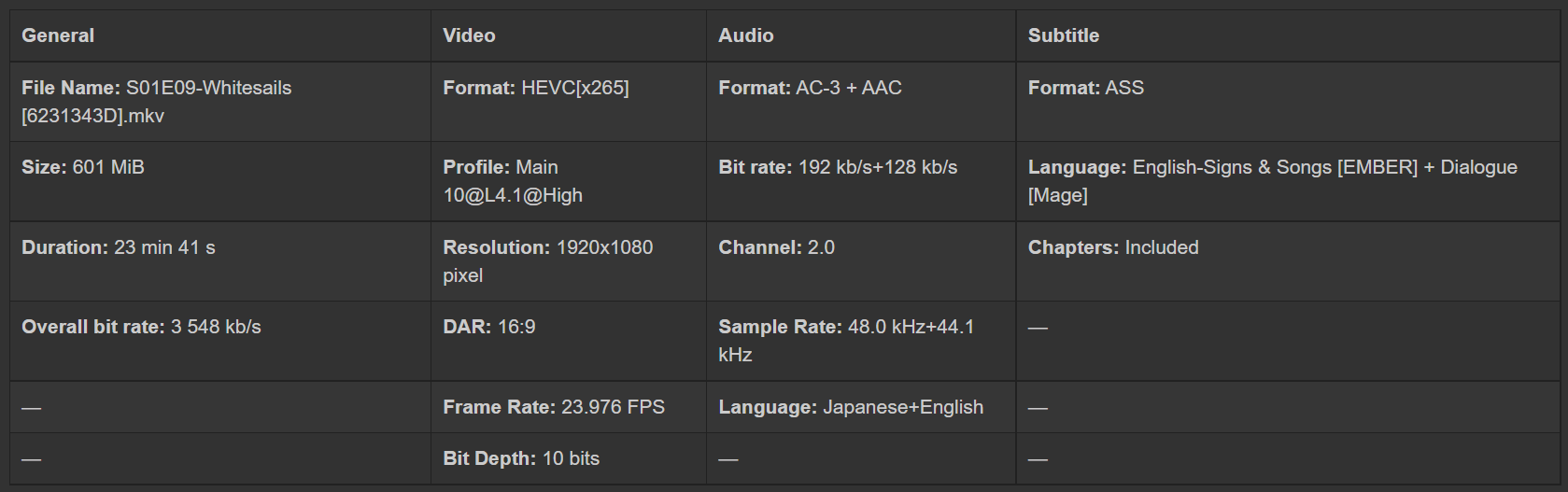The height and width of the screenshot is (492, 1568).
Task: Click the Sample Rate 48.0 kHz+44.1 kHz cell
Action: click(x=845, y=340)
